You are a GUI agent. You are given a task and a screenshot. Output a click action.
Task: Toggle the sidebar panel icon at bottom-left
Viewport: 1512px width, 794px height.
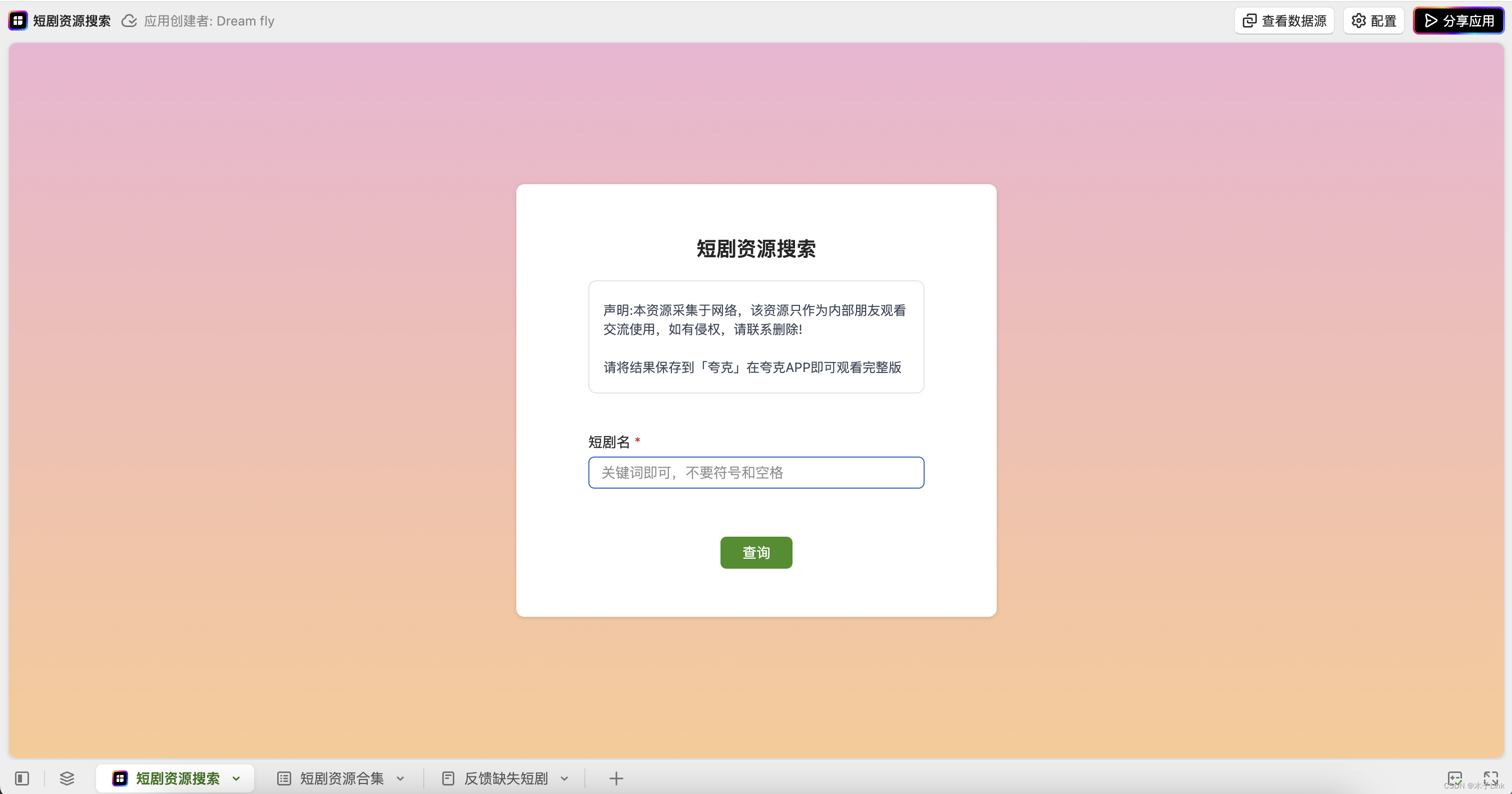[x=23, y=778]
